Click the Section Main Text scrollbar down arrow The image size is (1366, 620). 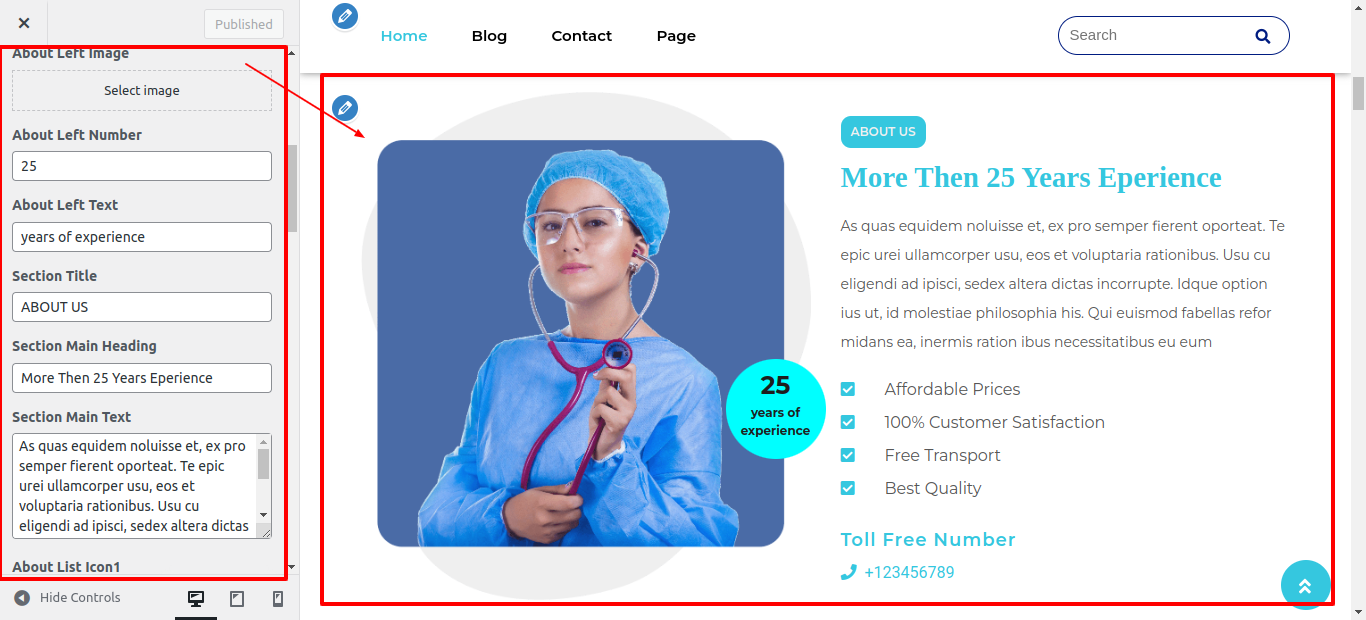(x=264, y=514)
